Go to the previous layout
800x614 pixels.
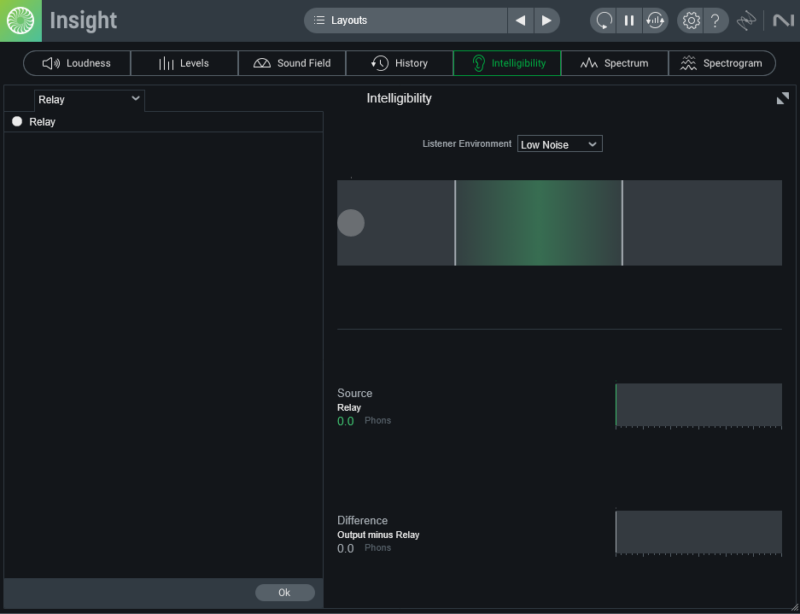coord(520,20)
